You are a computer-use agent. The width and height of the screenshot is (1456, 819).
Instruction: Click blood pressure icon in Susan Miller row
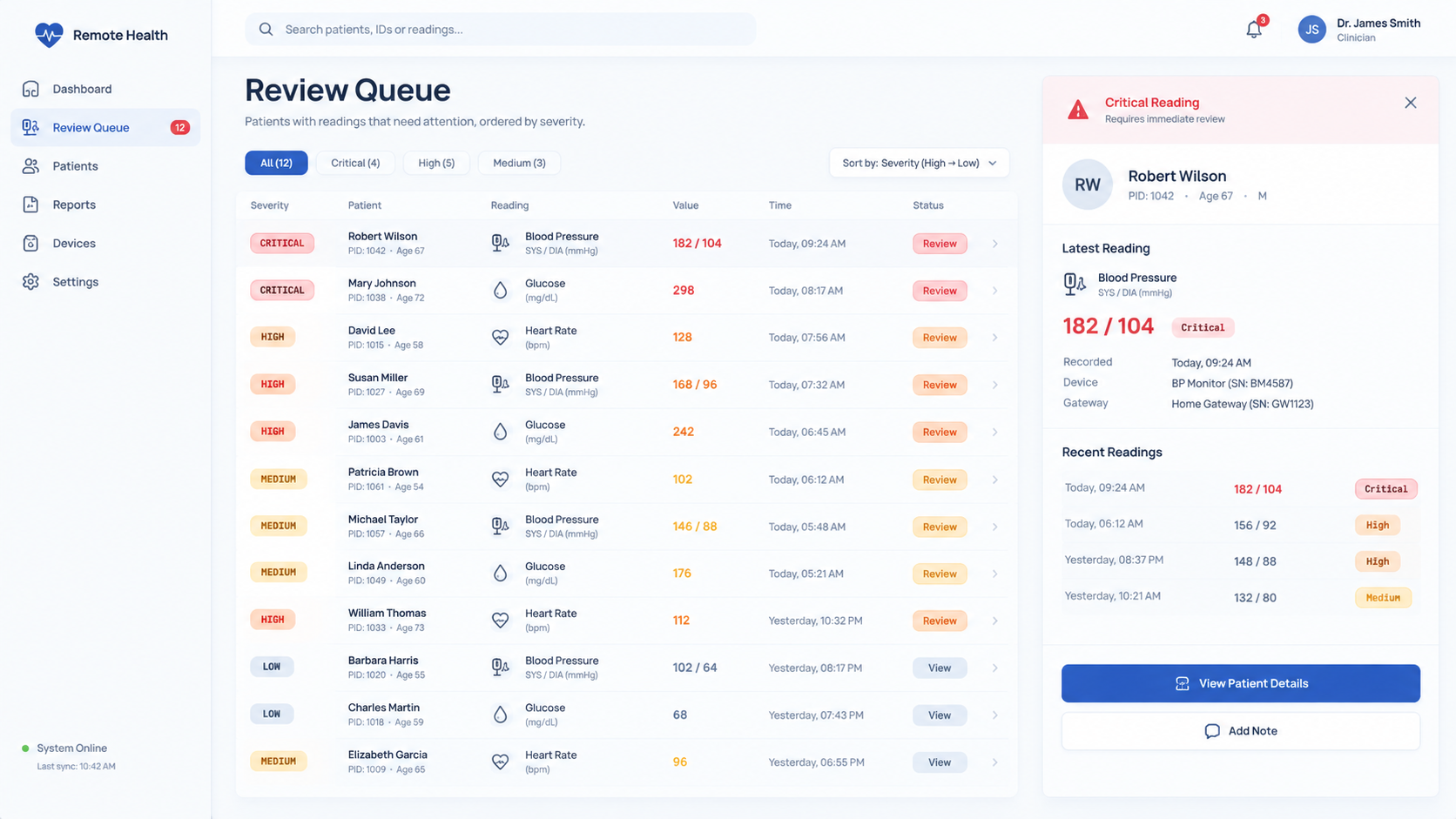(x=500, y=385)
